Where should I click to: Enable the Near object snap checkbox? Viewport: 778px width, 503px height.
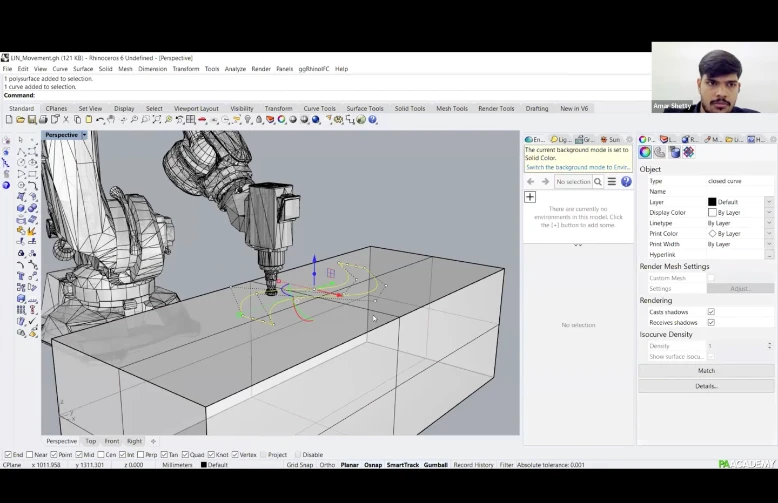30,455
